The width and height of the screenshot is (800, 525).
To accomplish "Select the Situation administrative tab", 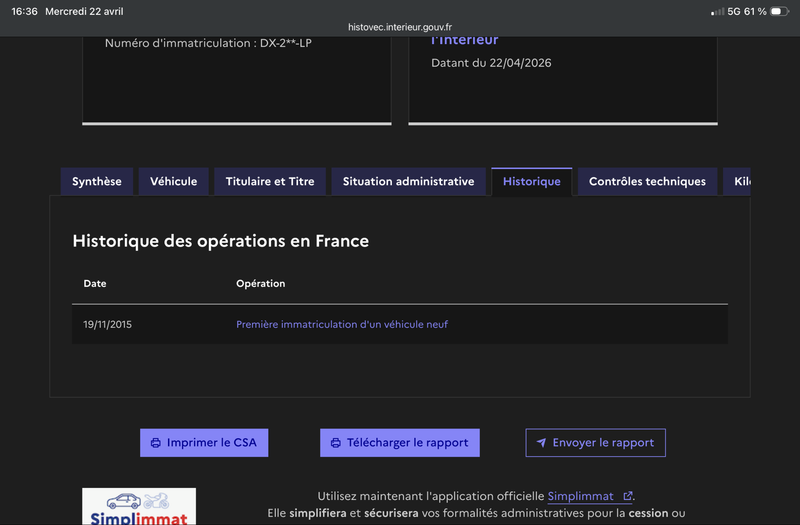I will pyautogui.click(x=408, y=182).
